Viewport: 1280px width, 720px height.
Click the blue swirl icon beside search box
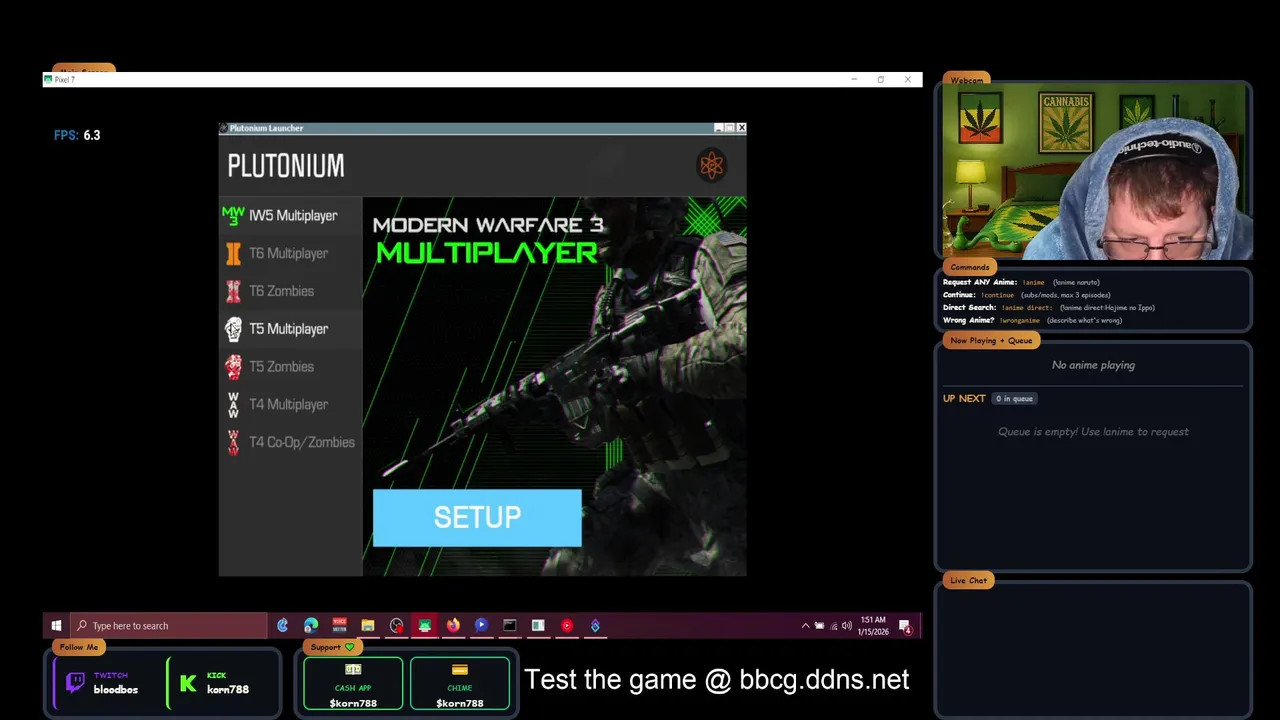[283, 626]
